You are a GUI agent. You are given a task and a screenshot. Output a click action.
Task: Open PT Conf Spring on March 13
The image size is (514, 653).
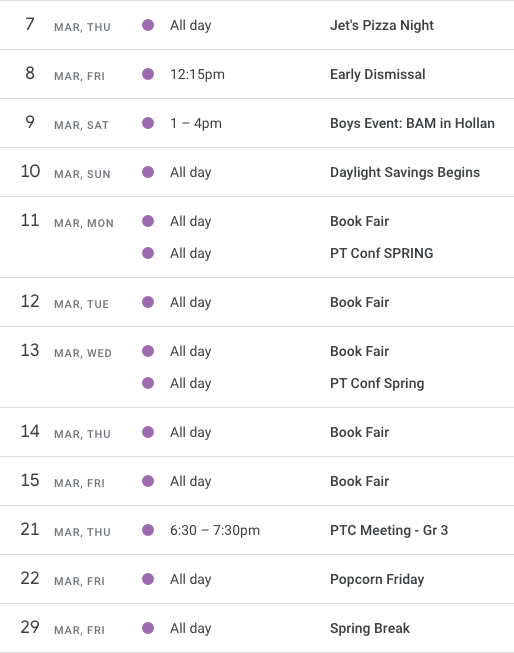coord(377,384)
